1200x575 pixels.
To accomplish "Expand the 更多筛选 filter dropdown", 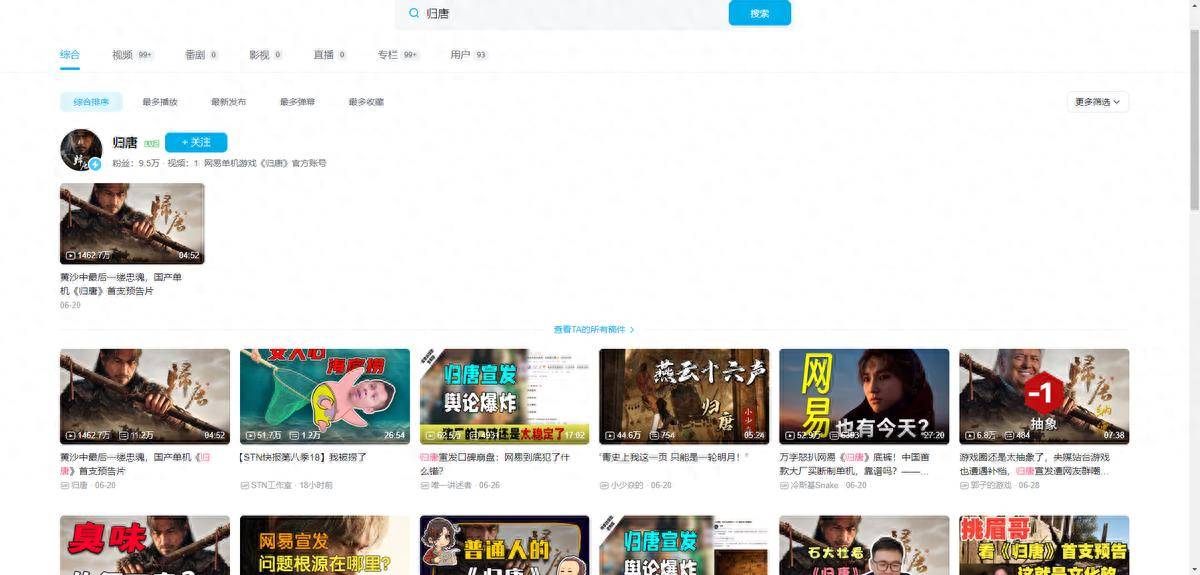I will [x=1098, y=102].
